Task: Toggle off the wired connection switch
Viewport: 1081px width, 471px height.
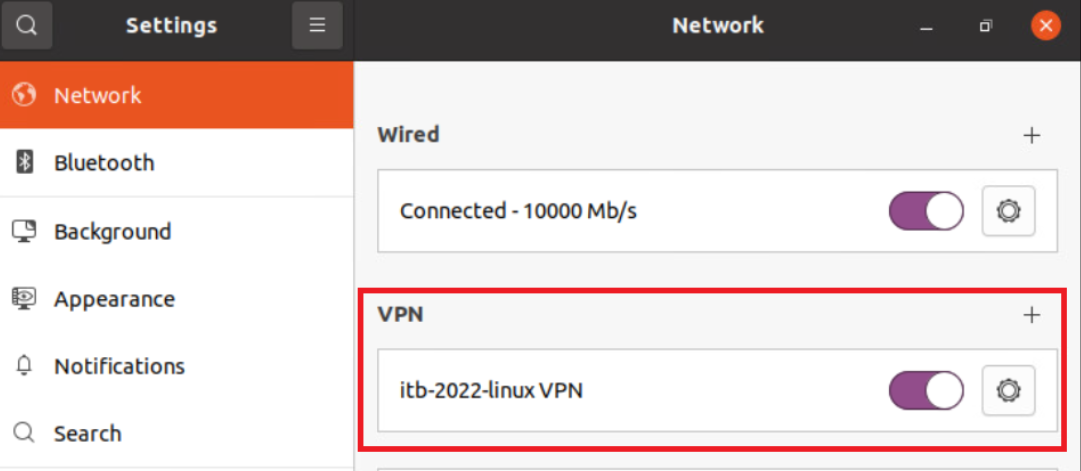Action: tap(926, 211)
